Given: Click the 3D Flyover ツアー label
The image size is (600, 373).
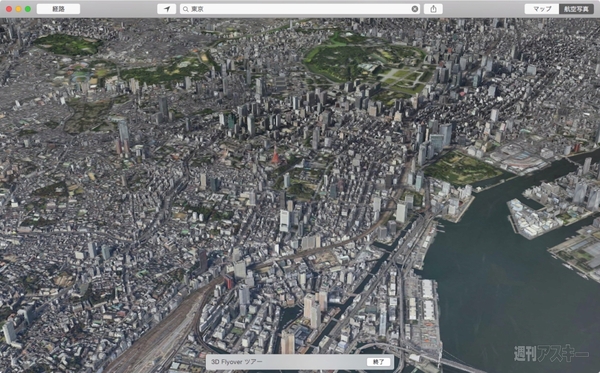Looking at the screenshot, I should (236, 362).
